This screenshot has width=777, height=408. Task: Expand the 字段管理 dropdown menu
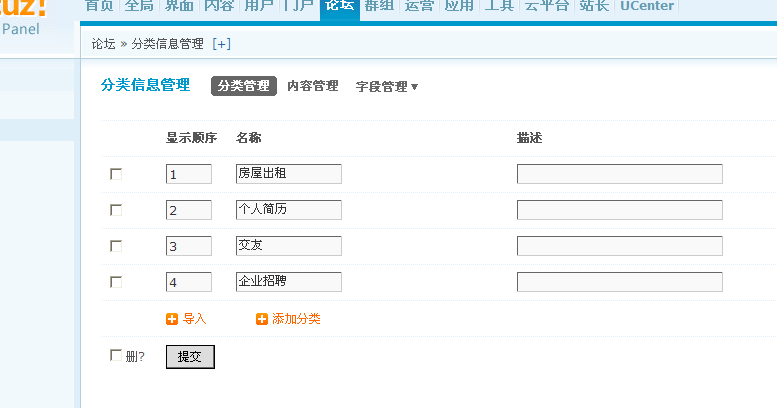tap(387, 87)
